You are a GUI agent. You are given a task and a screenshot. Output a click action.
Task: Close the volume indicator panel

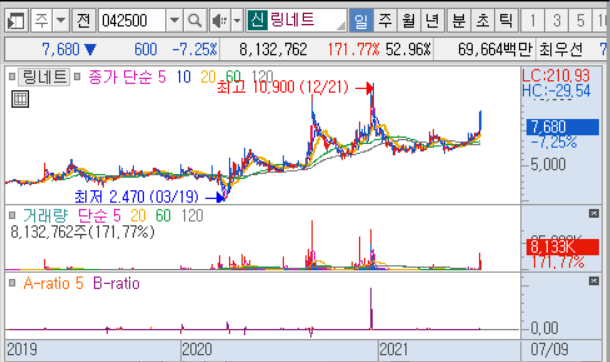pos(594,213)
